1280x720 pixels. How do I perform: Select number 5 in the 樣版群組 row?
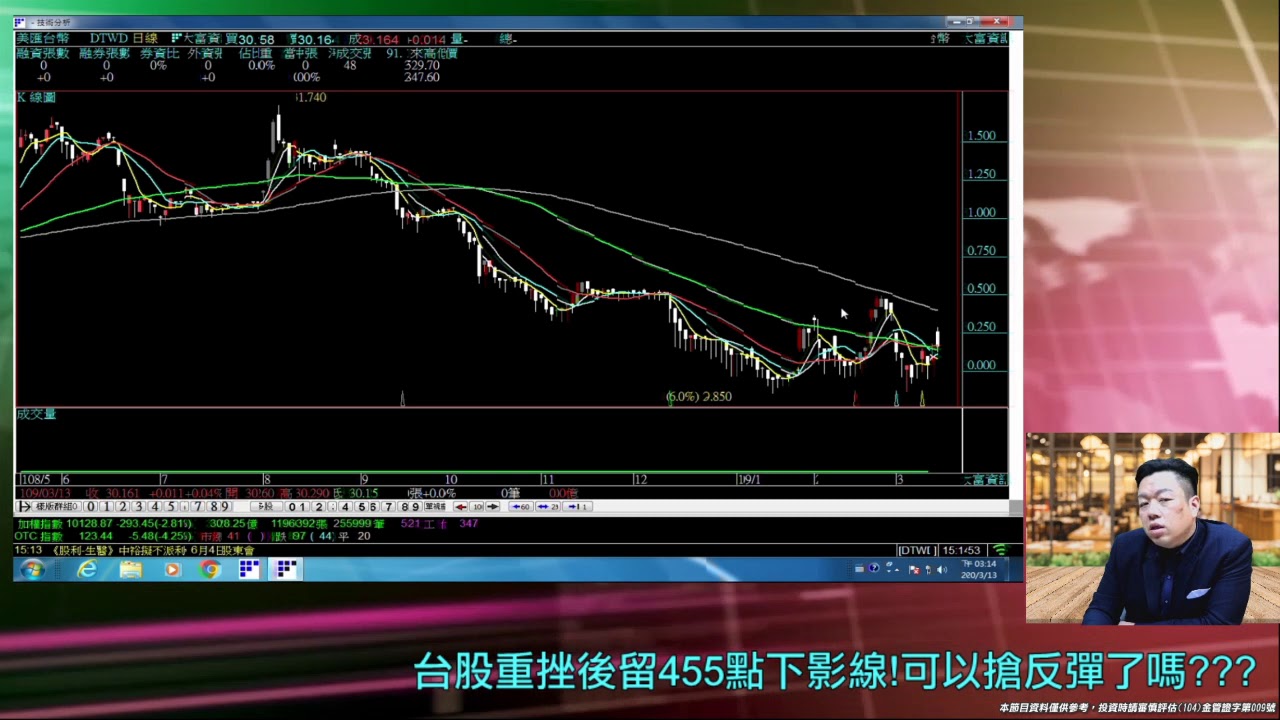click(x=171, y=507)
